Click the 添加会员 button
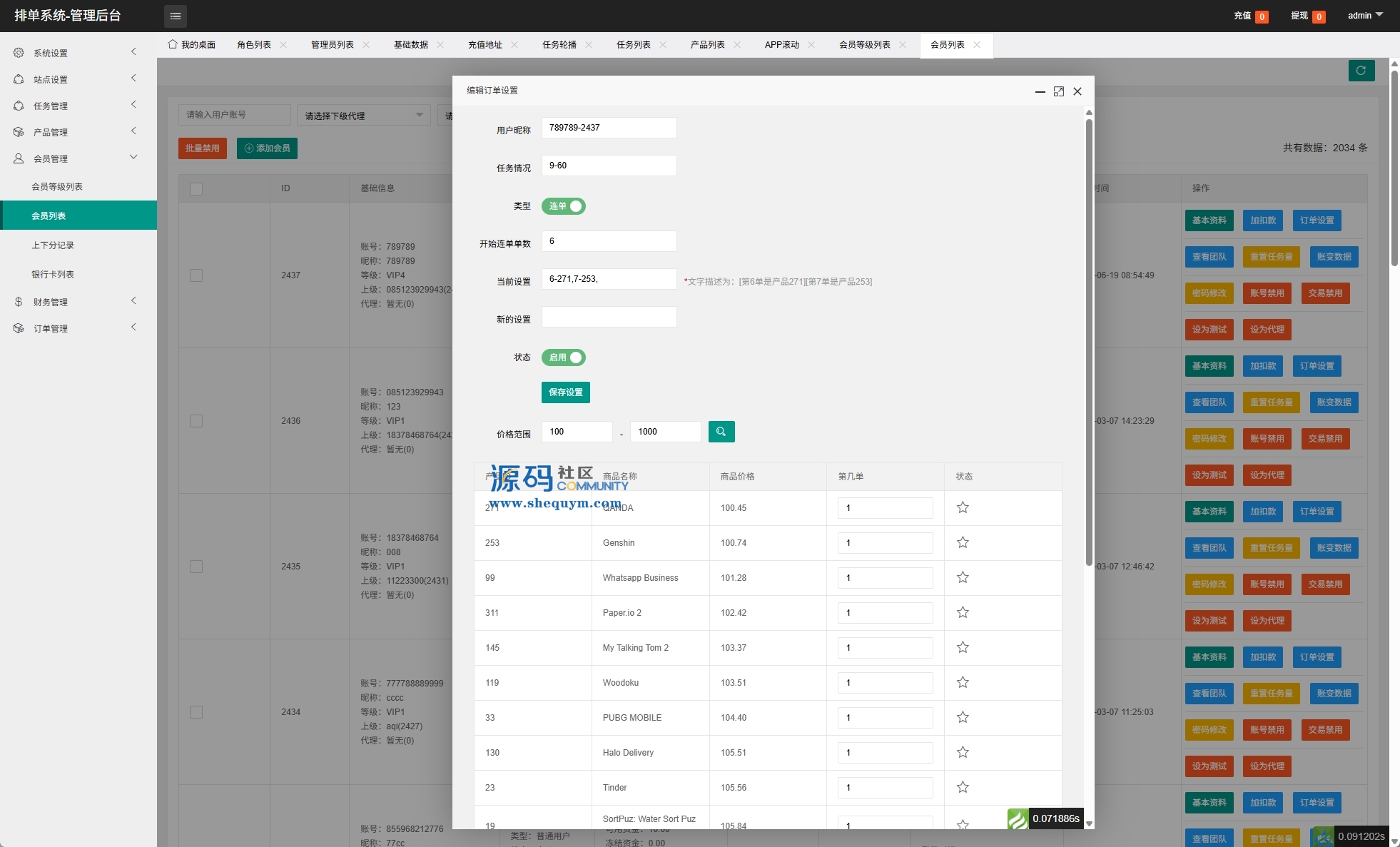Viewport: 1400px width, 847px height. [267, 148]
